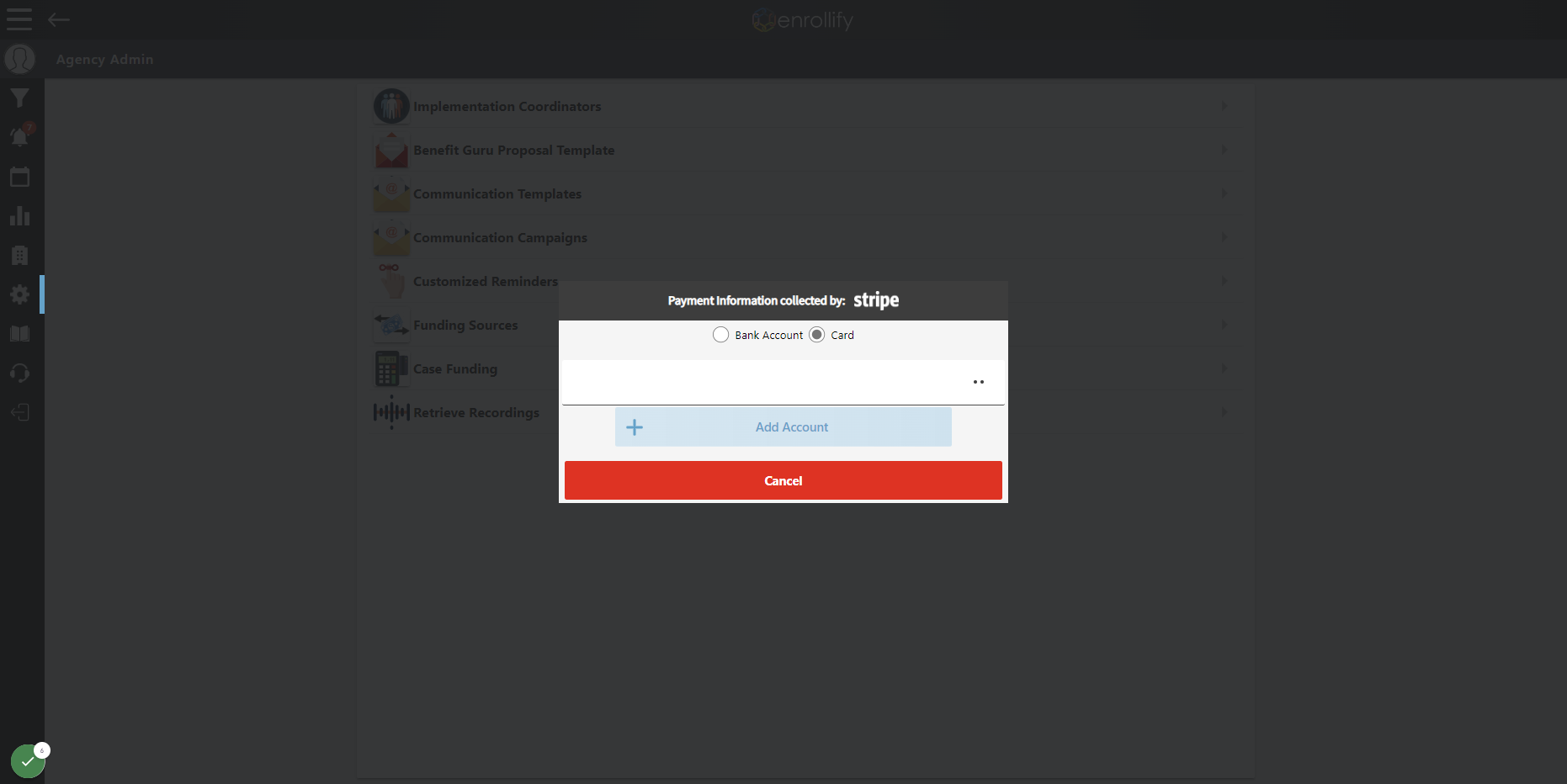1567x784 pixels.
Task: Select the Card radio button
Action: coord(816,335)
